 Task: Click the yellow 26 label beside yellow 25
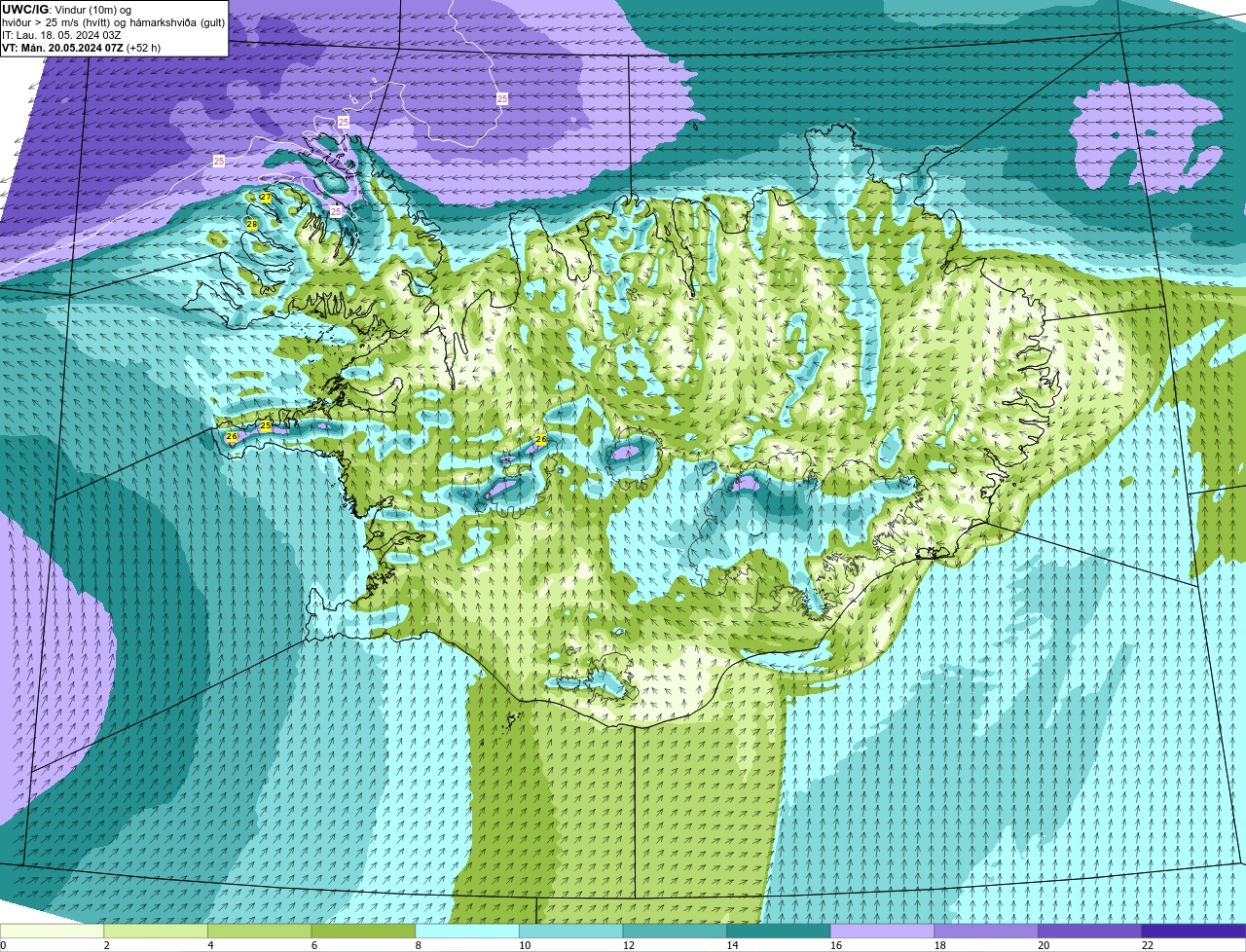[232, 437]
